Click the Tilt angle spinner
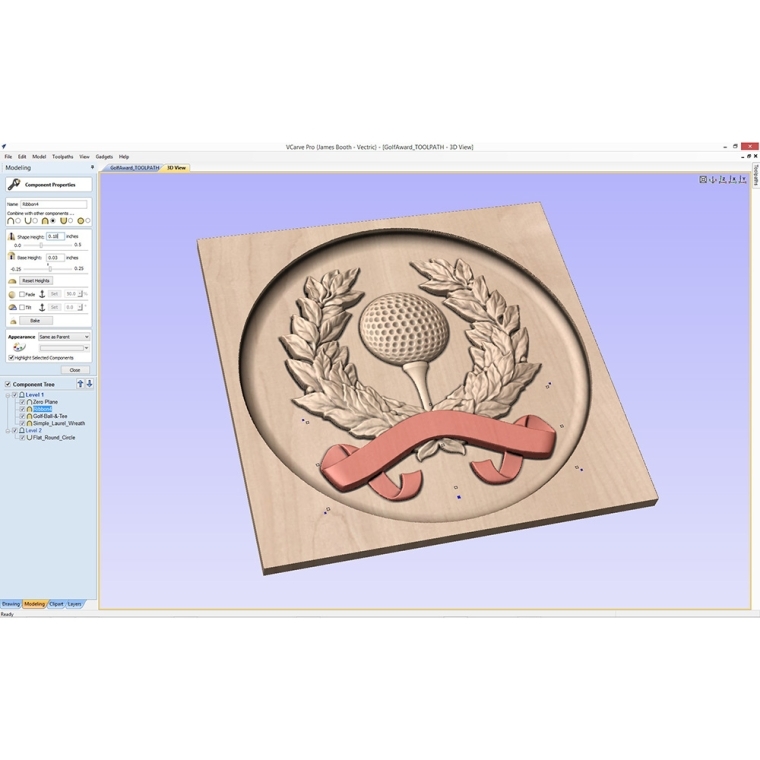The image size is (760, 760). pyautogui.click(x=81, y=307)
